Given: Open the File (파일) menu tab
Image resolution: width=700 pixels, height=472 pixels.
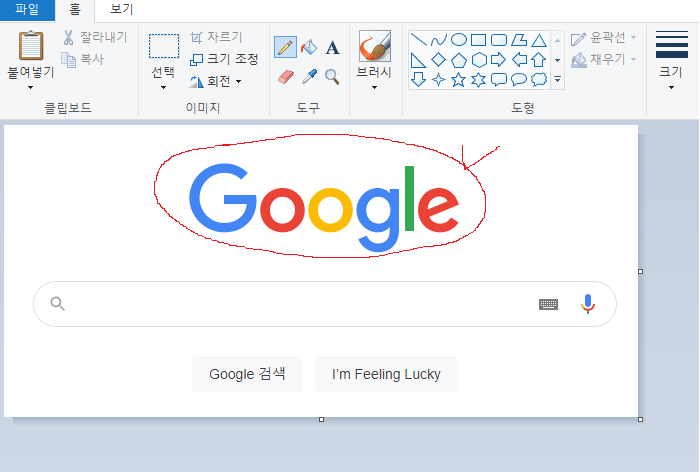Looking at the screenshot, I should click(x=27, y=10).
